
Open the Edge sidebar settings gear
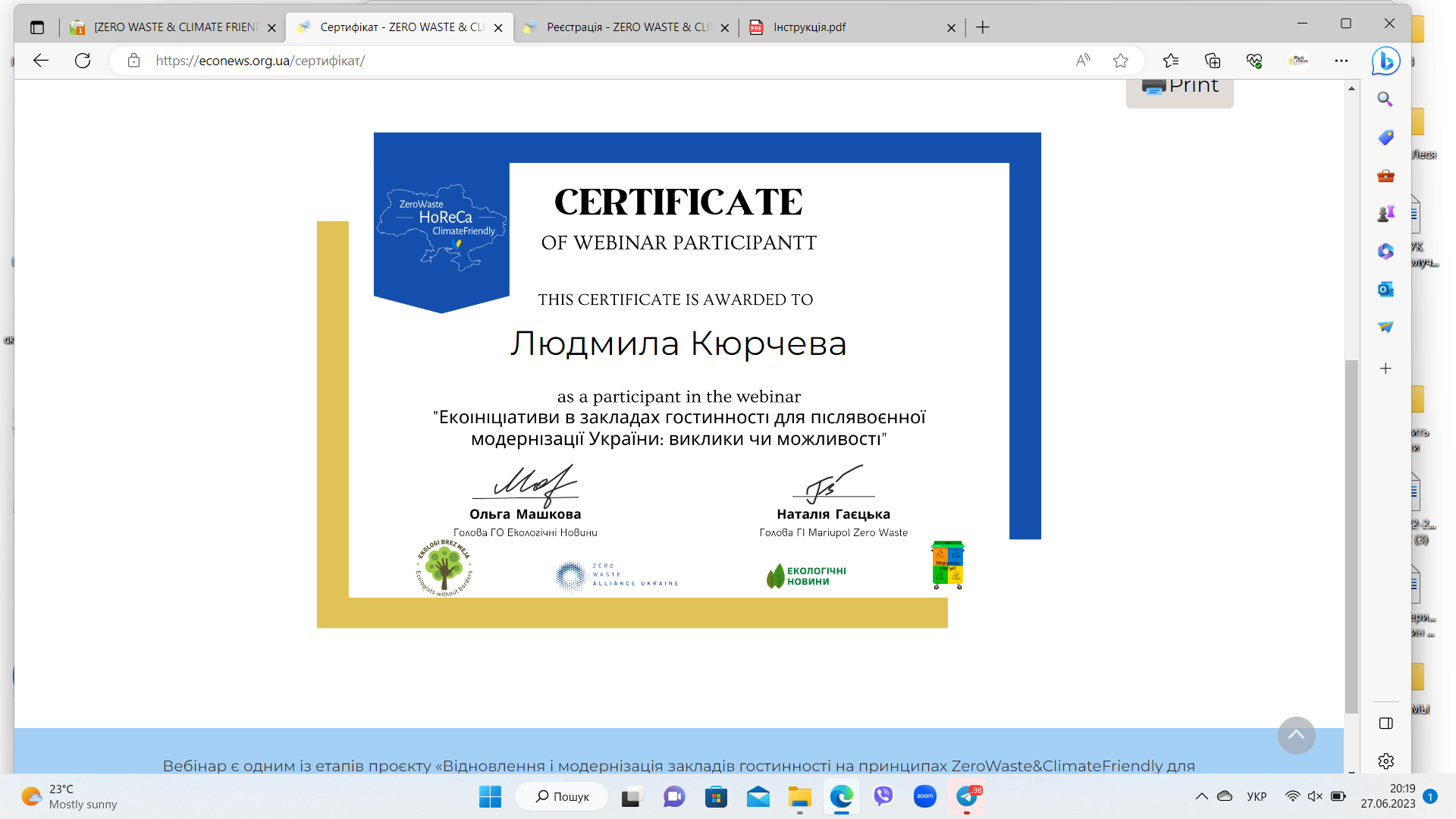tap(1385, 761)
